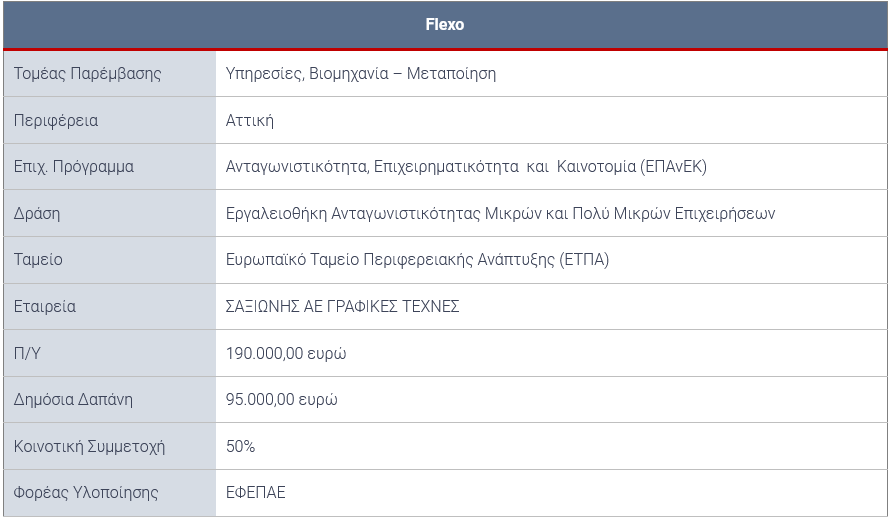
Task: Select the Ταμείο label cell
Action: point(110,260)
